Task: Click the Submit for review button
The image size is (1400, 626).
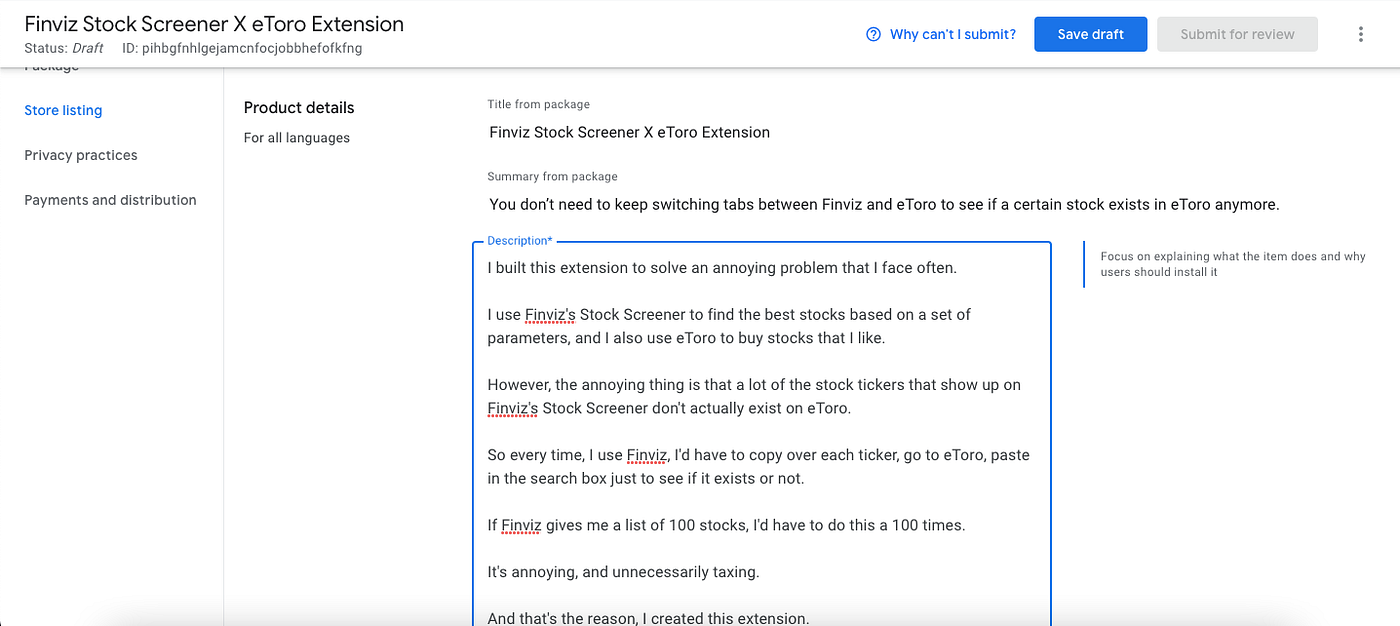Action: tap(1237, 34)
